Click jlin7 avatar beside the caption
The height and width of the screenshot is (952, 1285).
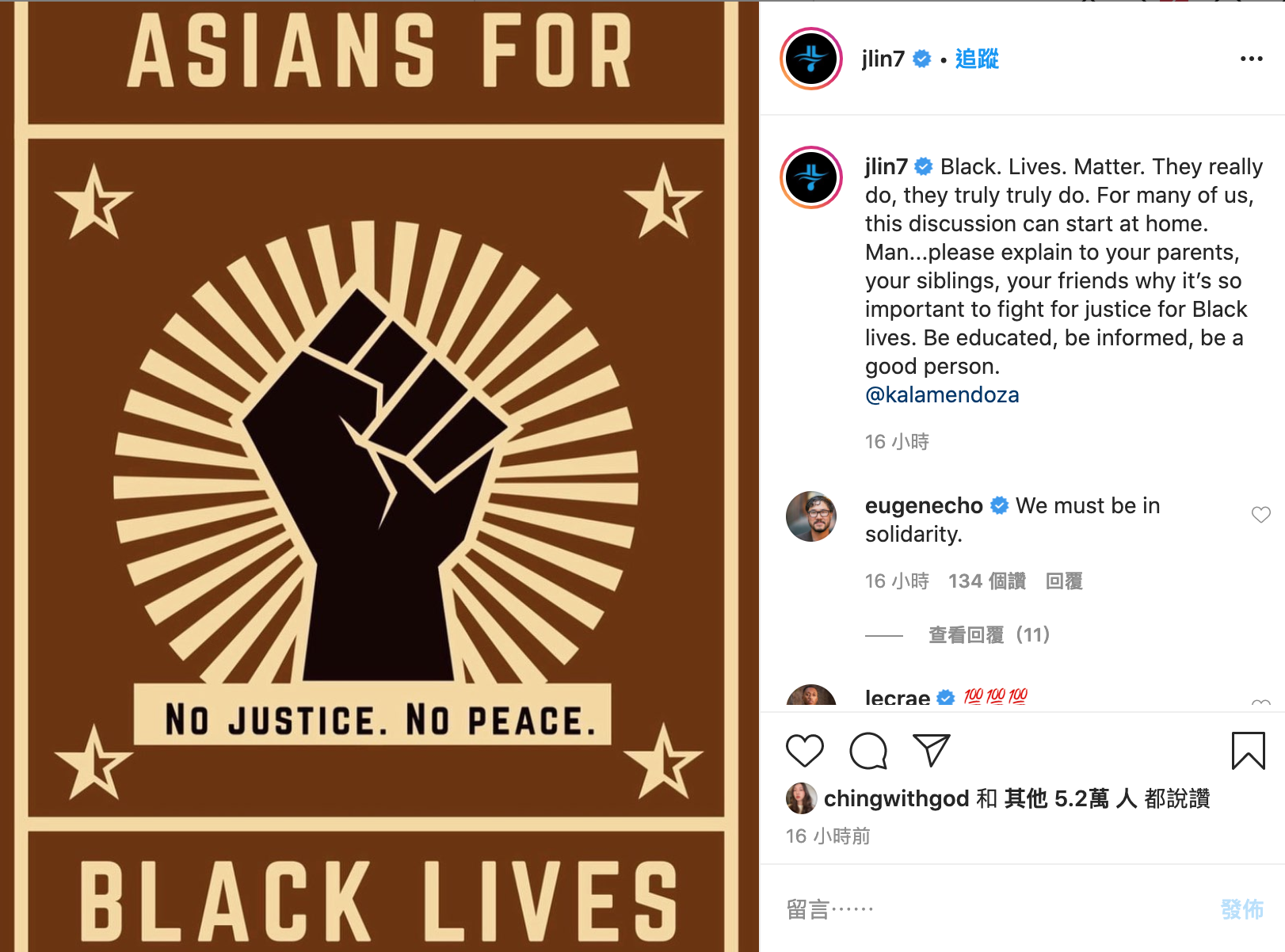coord(811,177)
